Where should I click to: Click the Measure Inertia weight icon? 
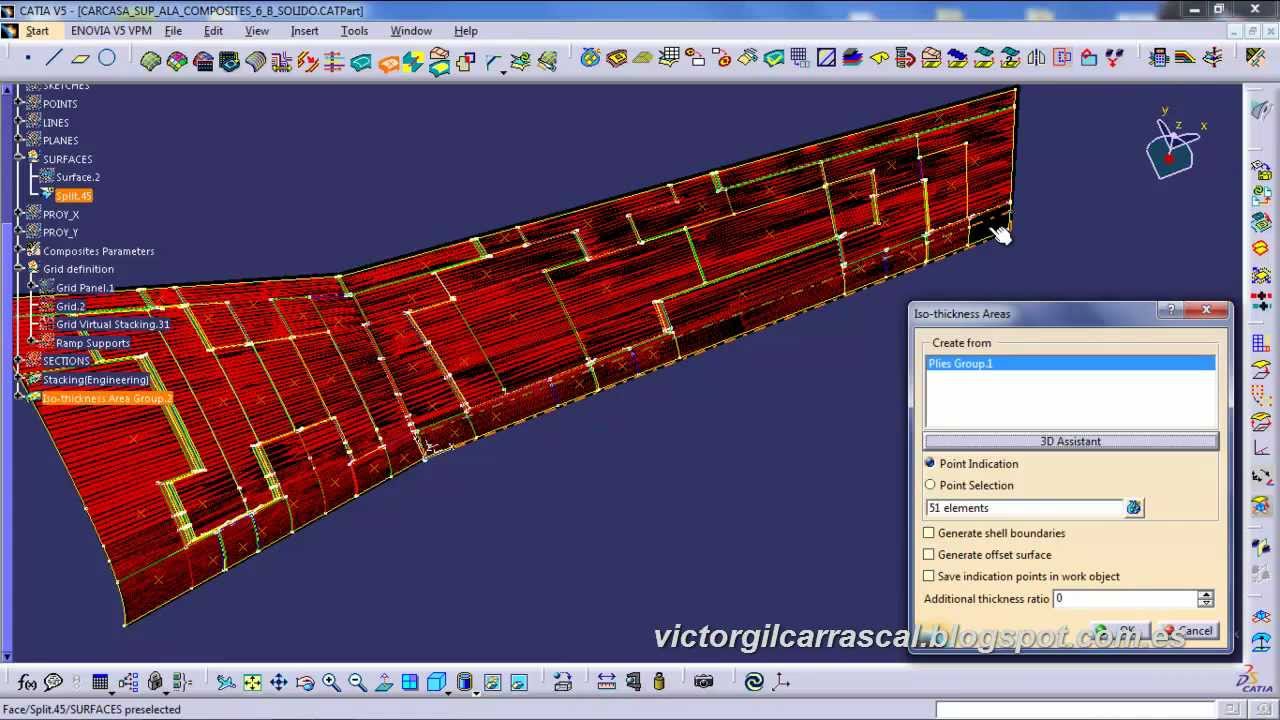(x=659, y=682)
